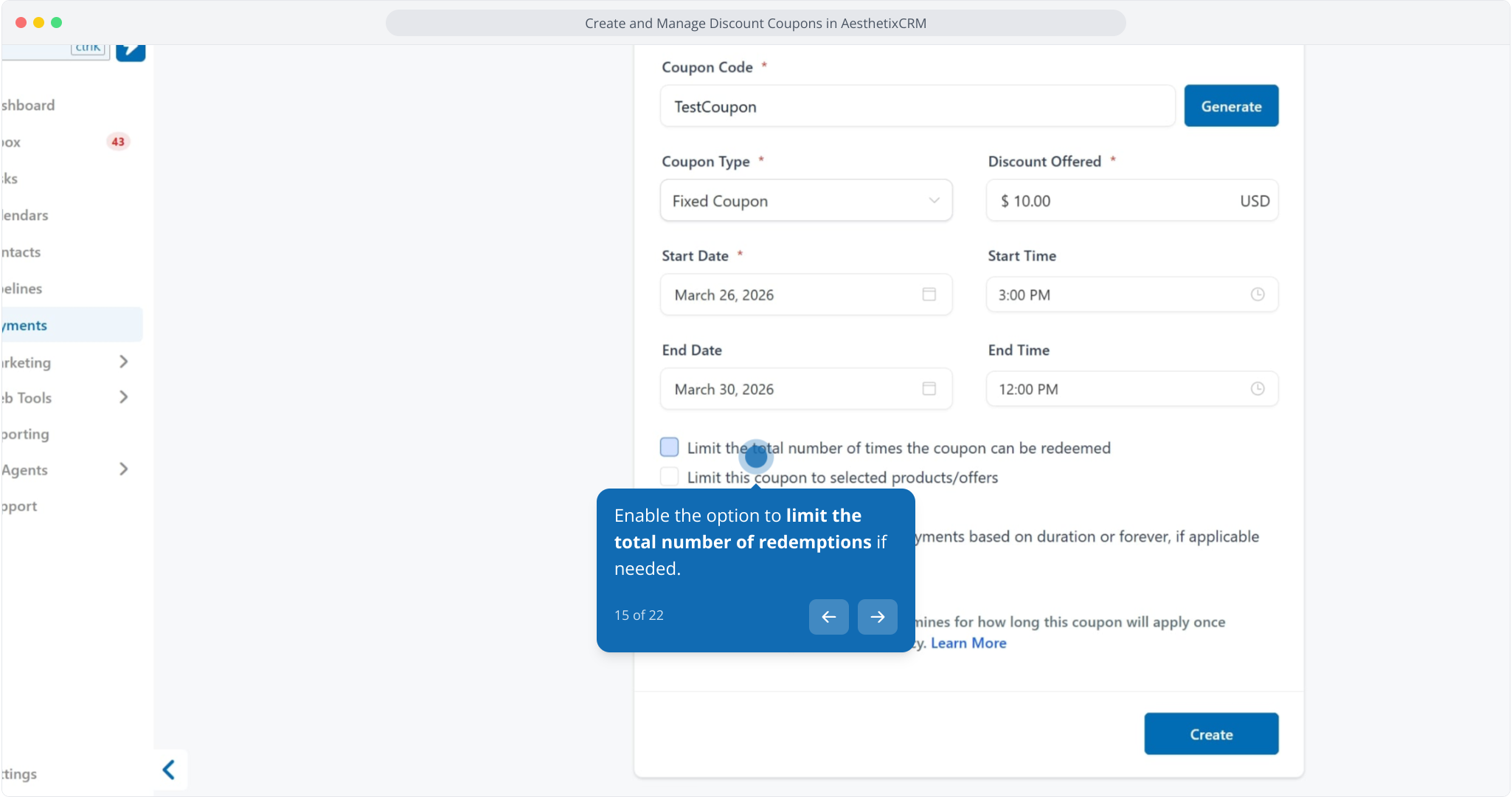Advance to next tutorial step arrow
Screen dimensions: 1512x797
click(x=877, y=617)
